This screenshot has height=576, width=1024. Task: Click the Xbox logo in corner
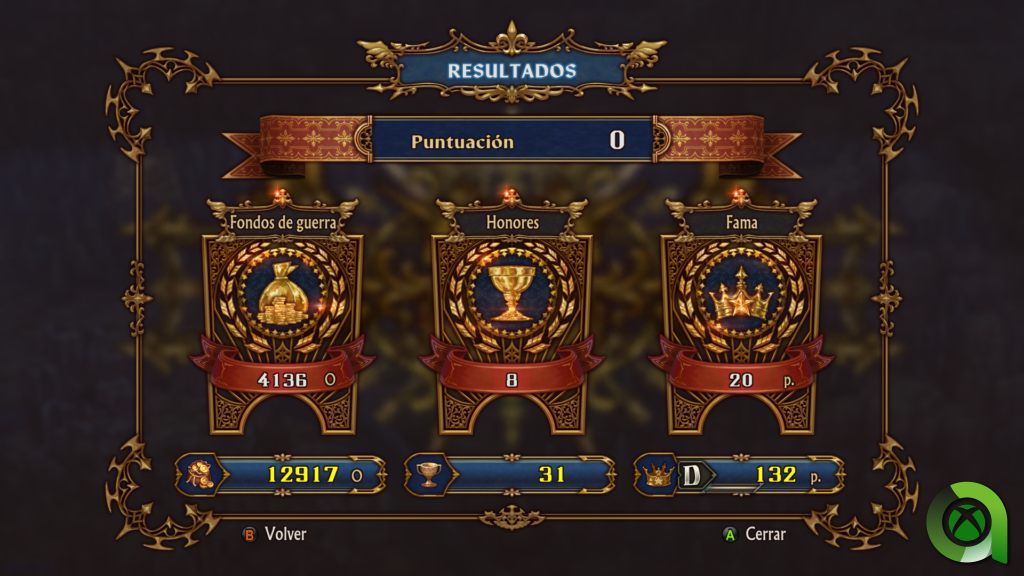[x=966, y=522]
